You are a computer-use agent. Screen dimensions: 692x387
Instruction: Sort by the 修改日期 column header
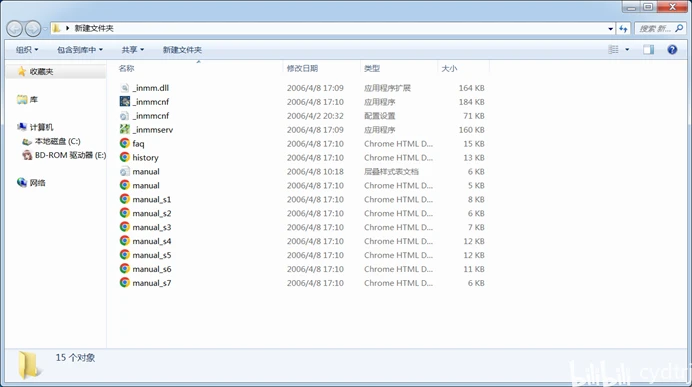click(302, 68)
